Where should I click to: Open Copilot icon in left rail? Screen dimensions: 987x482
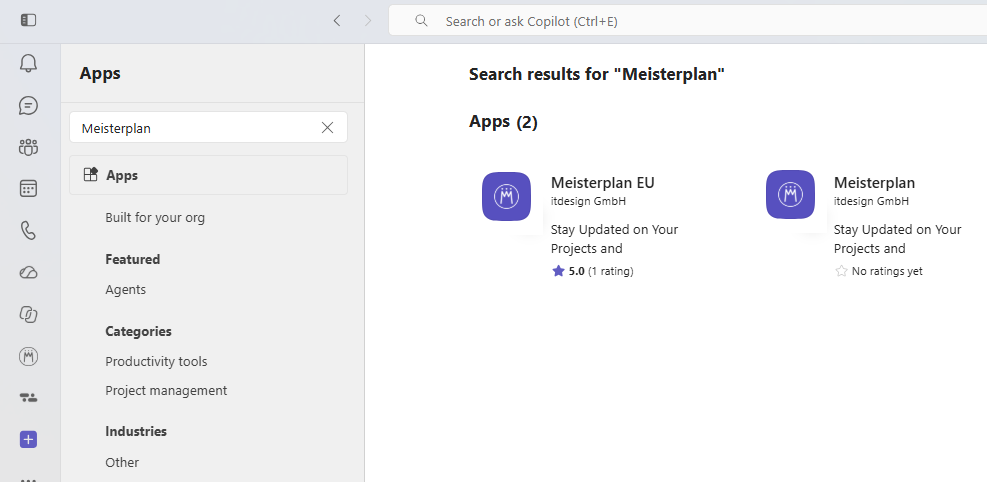(x=28, y=314)
